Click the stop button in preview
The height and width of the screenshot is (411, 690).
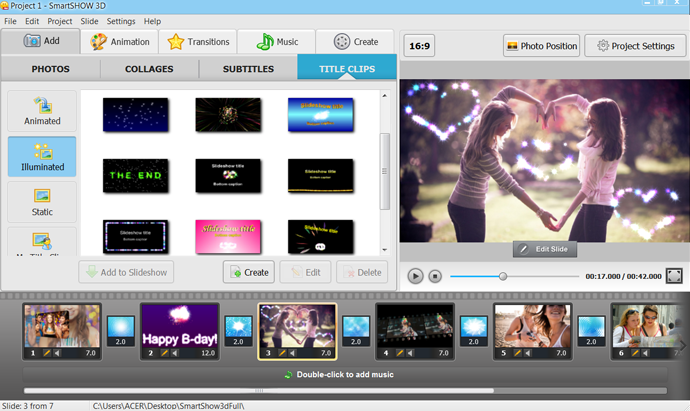pyautogui.click(x=435, y=276)
